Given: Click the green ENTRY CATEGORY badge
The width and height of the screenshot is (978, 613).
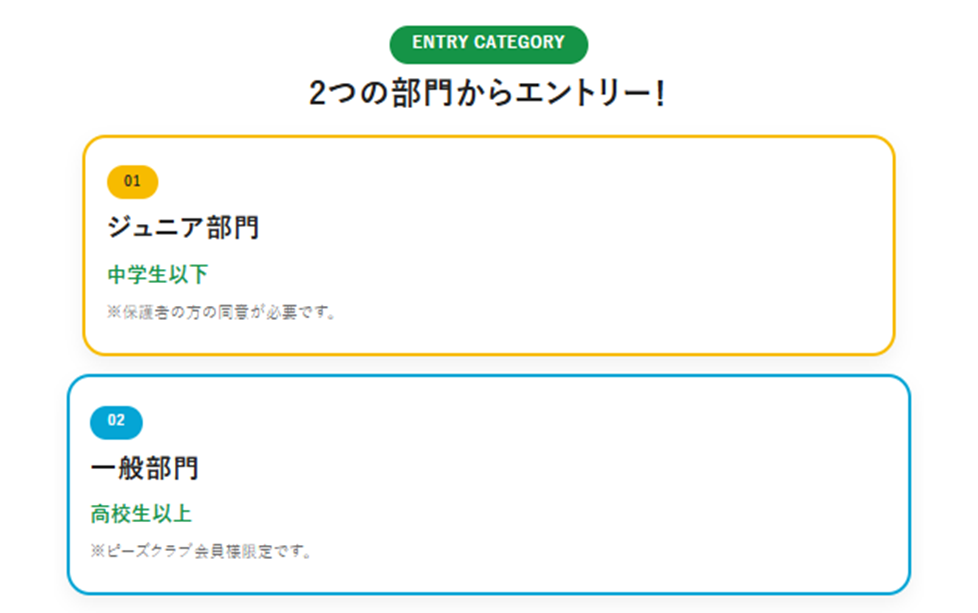Looking at the screenshot, I should (x=488, y=44).
